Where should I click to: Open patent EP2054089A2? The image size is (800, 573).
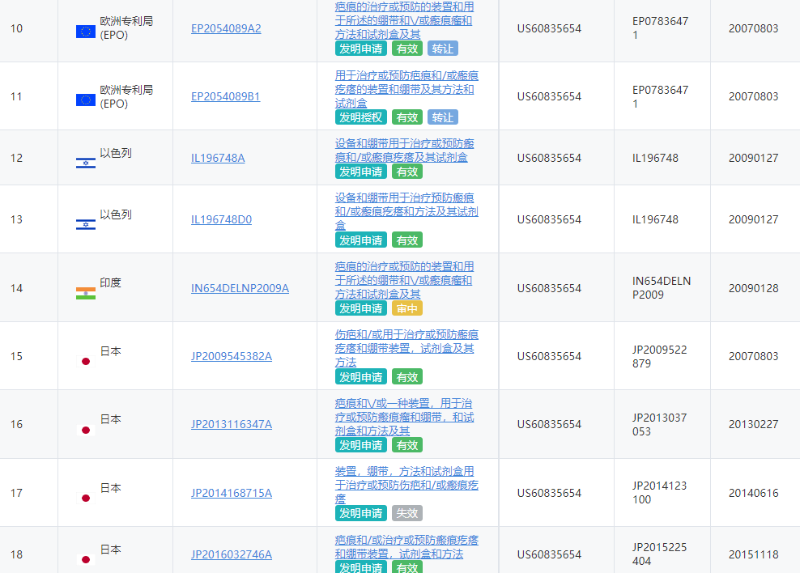[226, 28]
